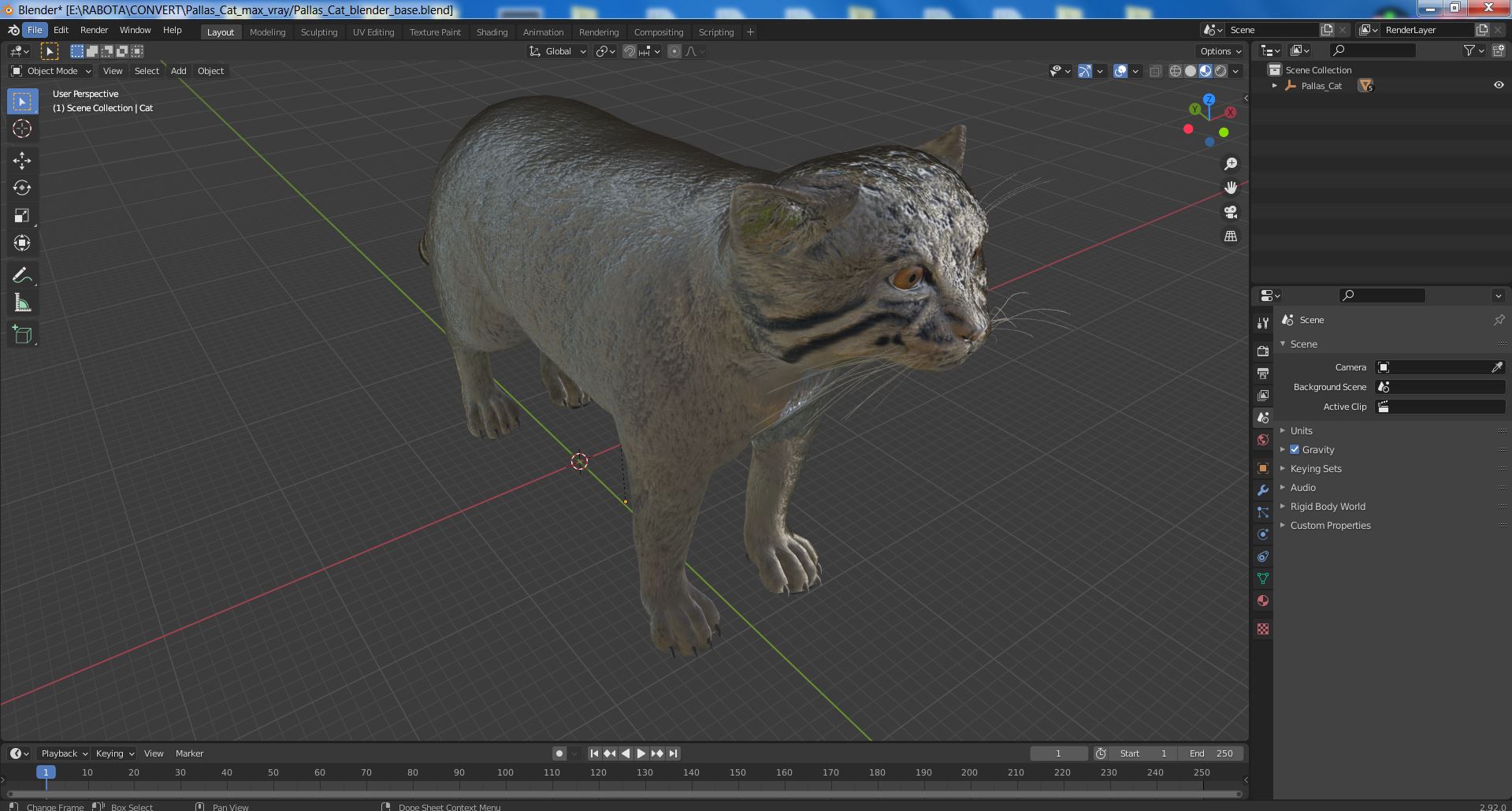Select the Add Cube tool
Viewport: 1512px width, 811px height.
tap(22, 335)
